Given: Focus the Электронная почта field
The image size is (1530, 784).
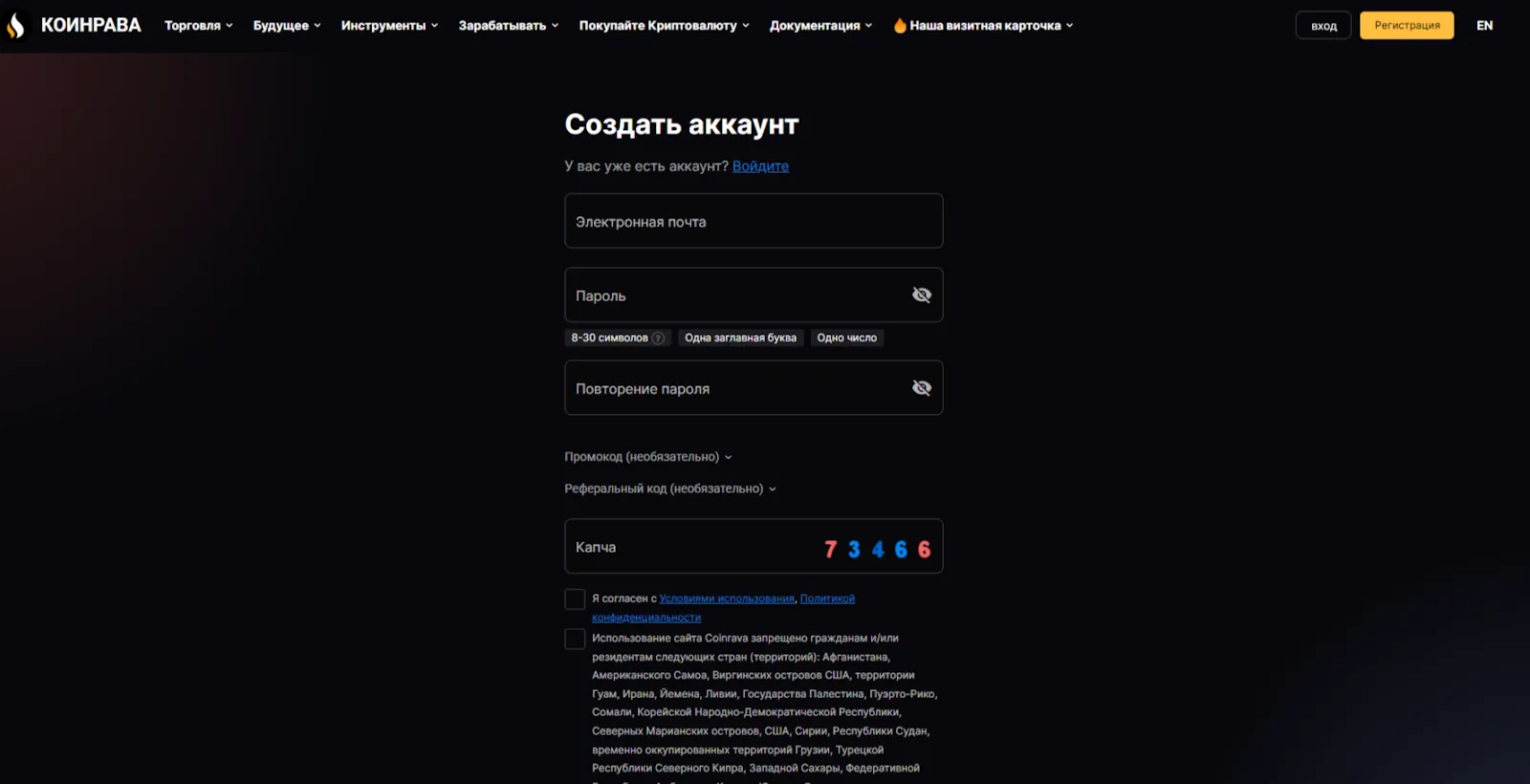Looking at the screenshot, I should pyautogui.click(x=754, y=221).
